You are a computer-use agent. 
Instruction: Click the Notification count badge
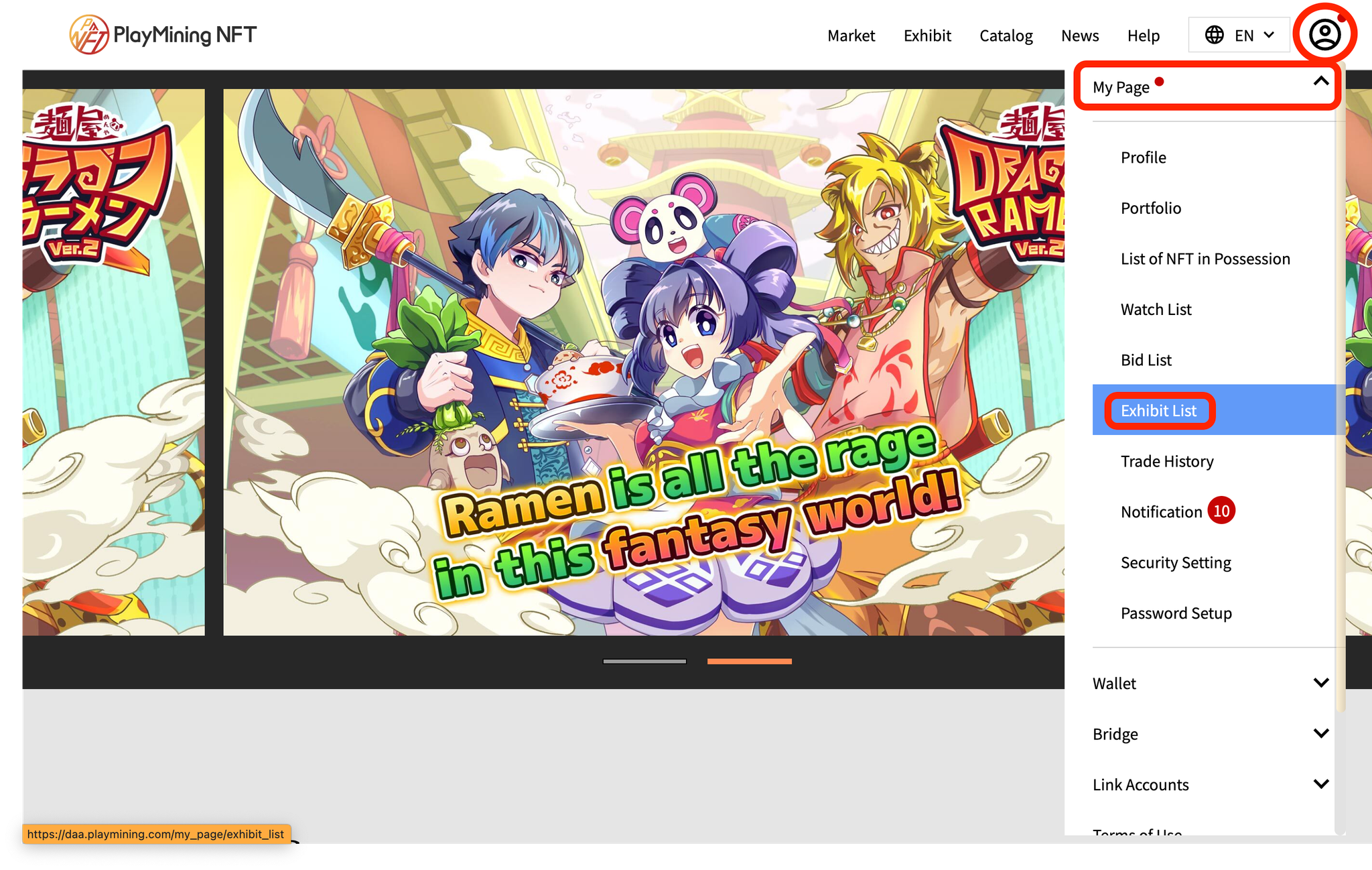click(x=1221, y=511)
